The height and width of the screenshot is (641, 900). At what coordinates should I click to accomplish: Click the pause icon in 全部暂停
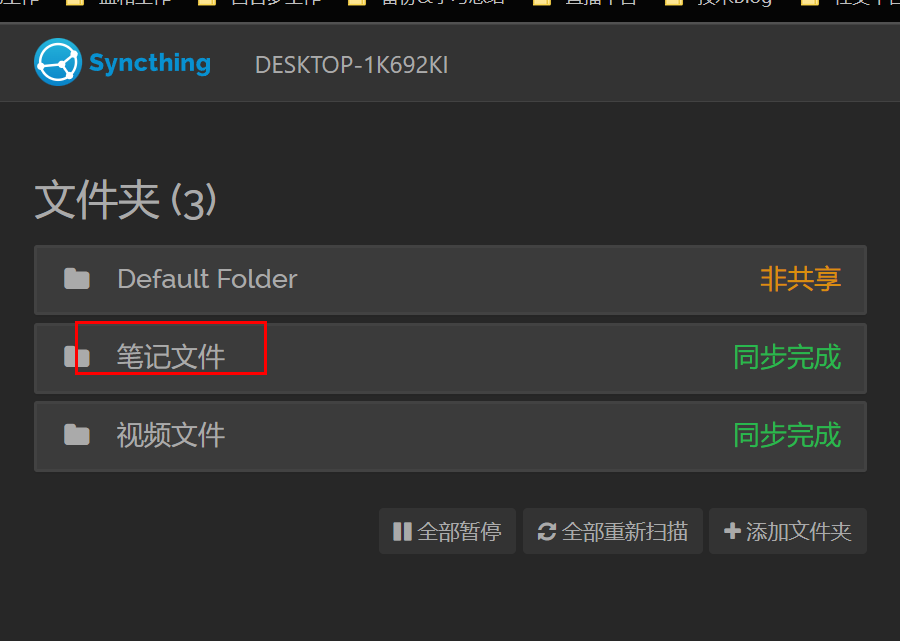tap(402, 531)
